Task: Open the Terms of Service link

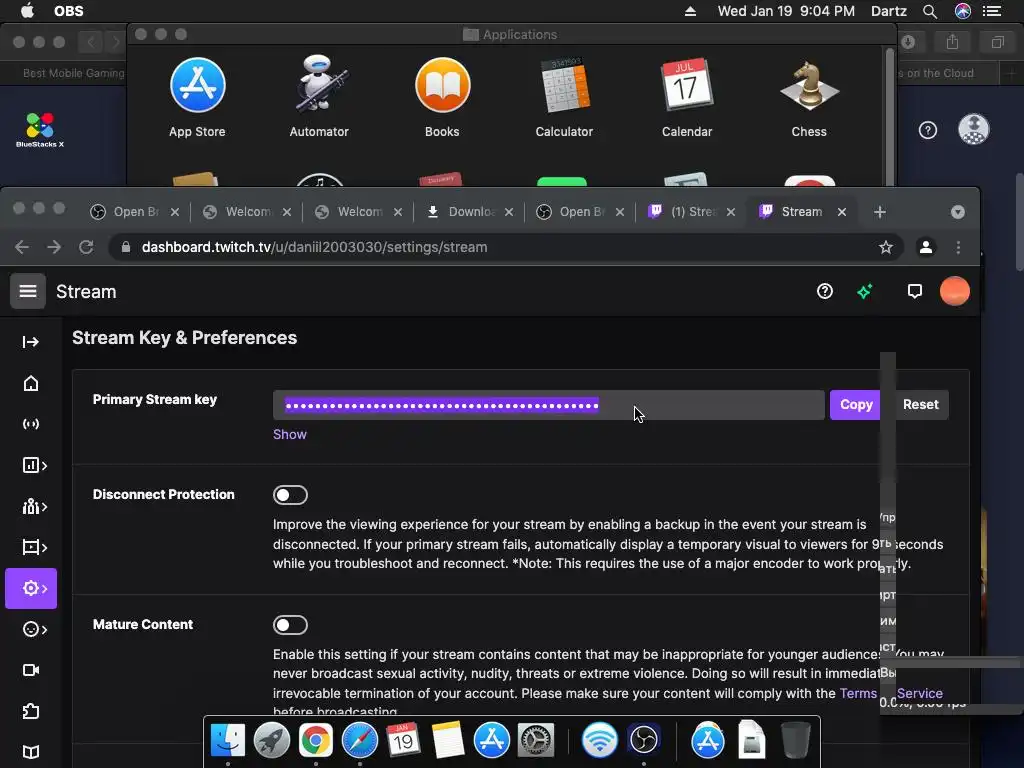Action: [891, 694]
